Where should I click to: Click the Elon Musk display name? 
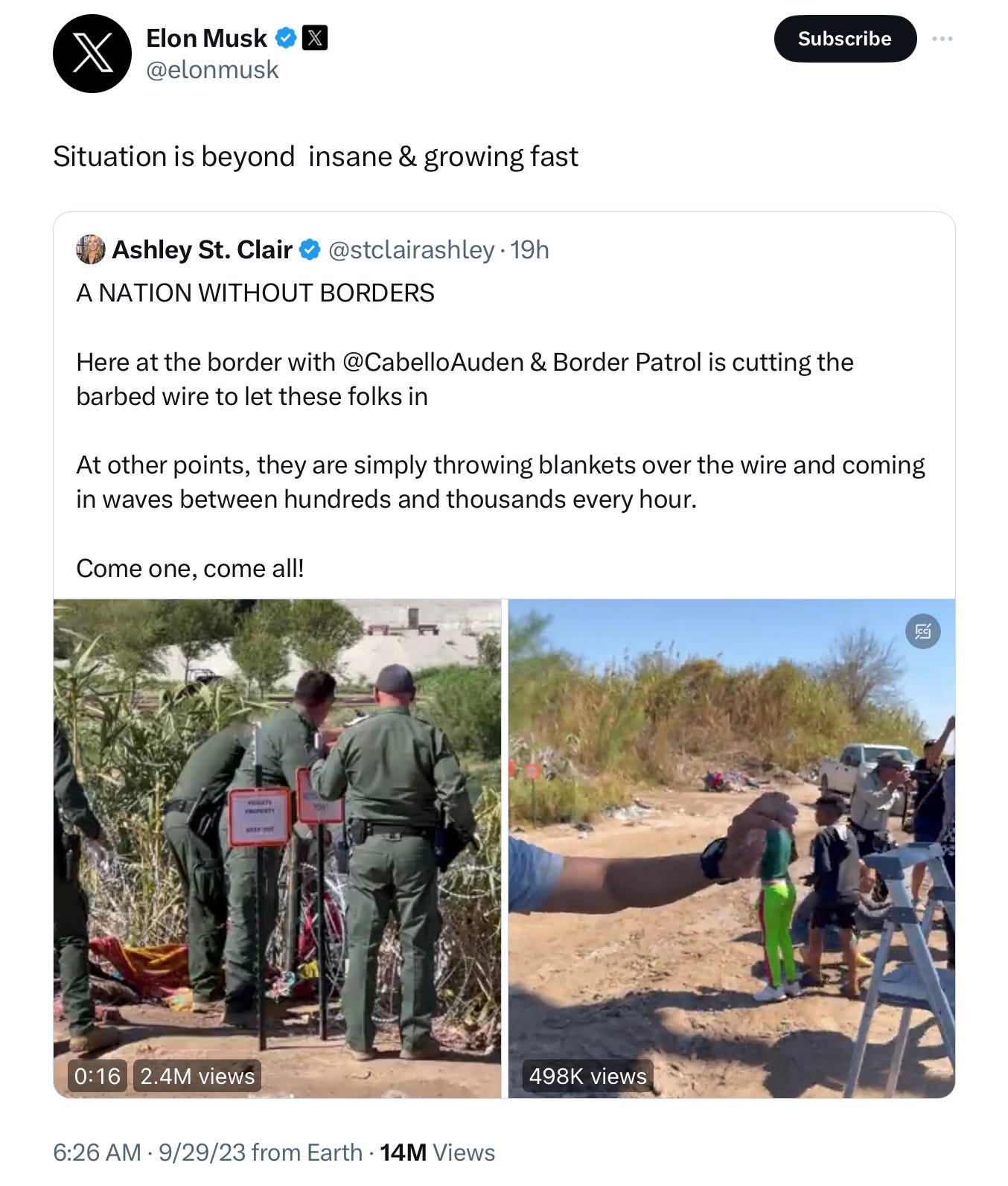click(206, 38)
